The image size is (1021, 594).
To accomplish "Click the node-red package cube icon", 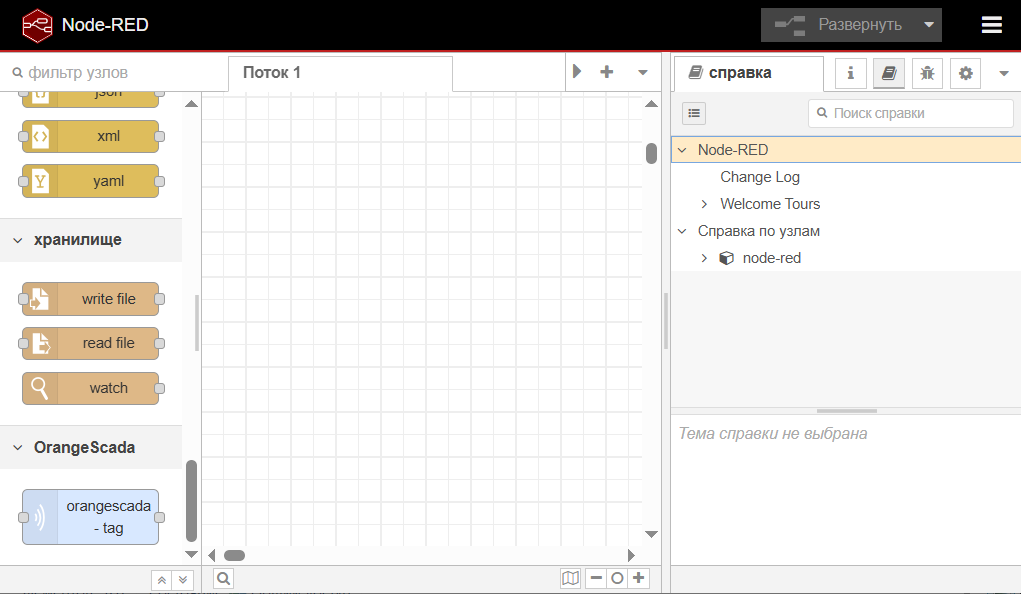I will [727, 258].
